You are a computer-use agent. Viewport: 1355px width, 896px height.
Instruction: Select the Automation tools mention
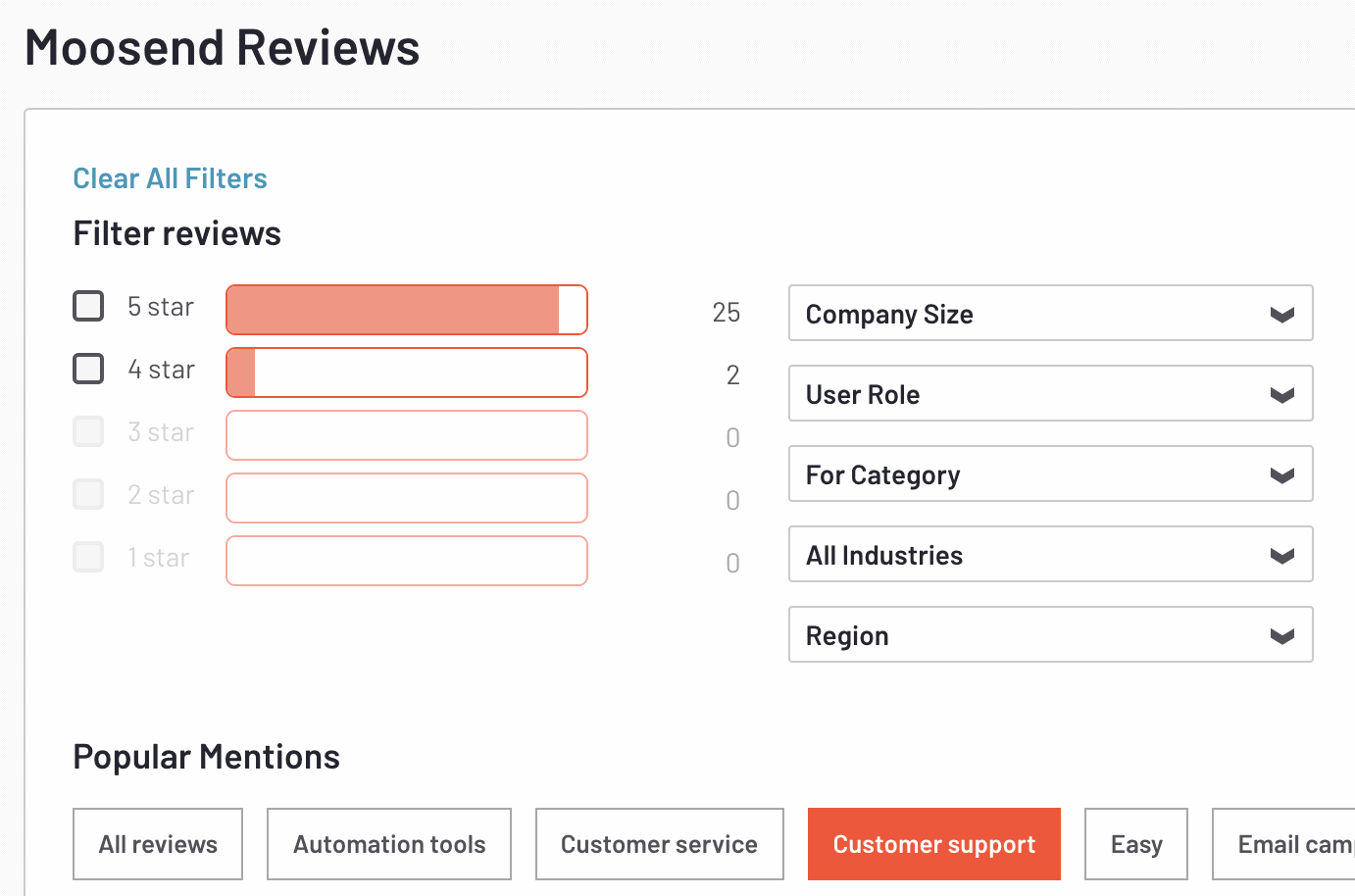tap(388, 844)
